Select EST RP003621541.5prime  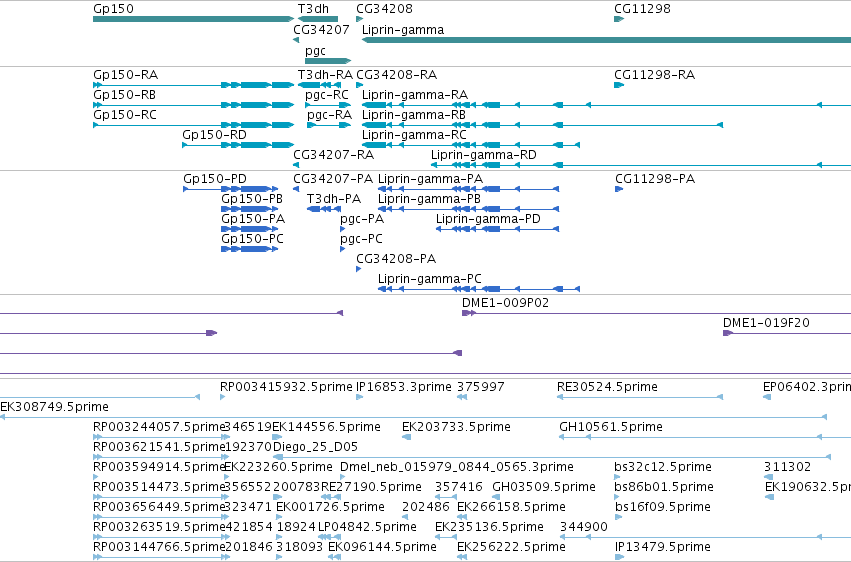point(159,448)
